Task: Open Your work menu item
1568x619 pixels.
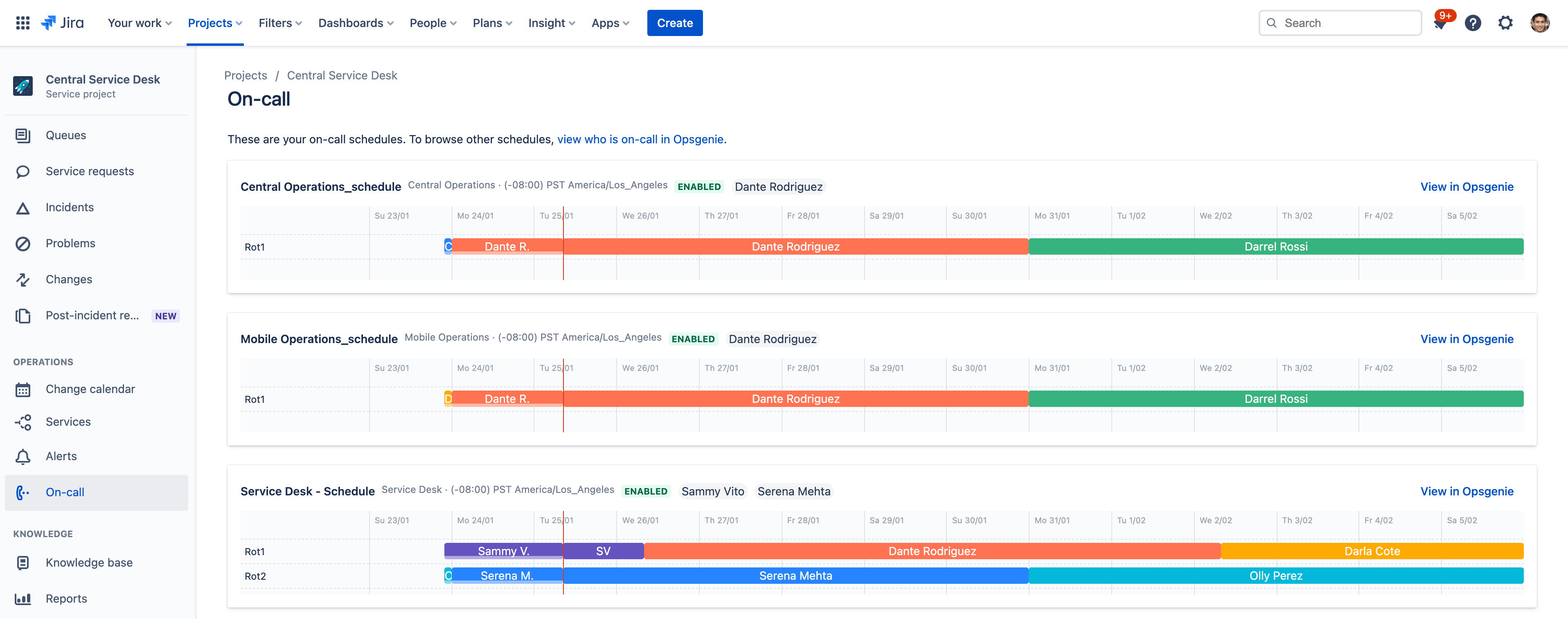Action: tap(139, 22)
